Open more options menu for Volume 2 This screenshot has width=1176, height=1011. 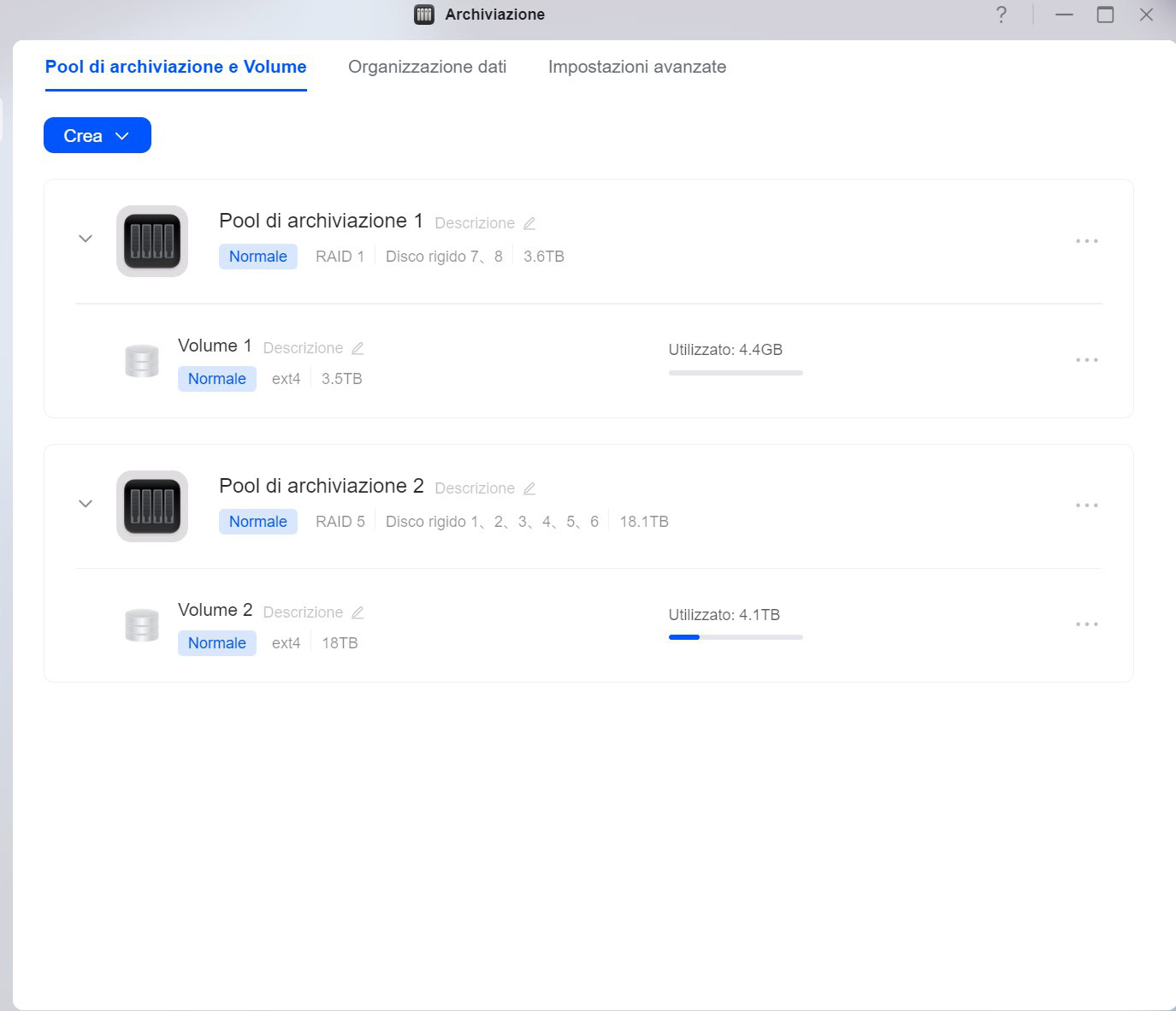[1087, 624]
